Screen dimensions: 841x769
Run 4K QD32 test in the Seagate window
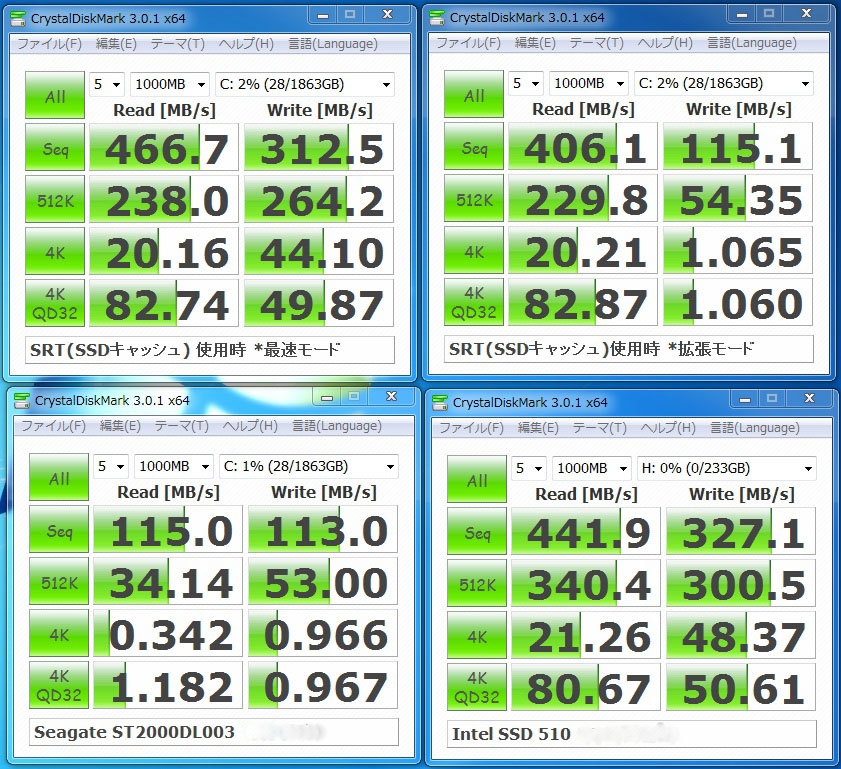pyautogui.click(x=58, y=685)
